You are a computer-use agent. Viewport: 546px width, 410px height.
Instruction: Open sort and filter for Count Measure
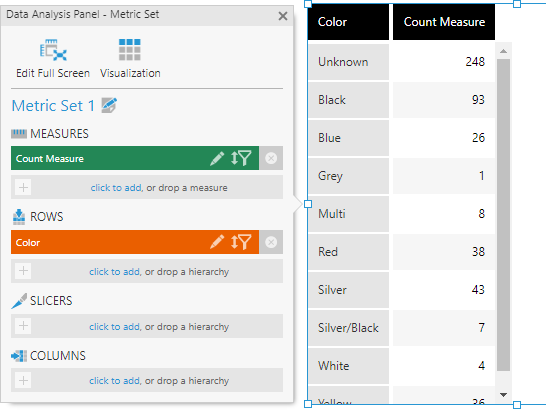tap(241, 158)
